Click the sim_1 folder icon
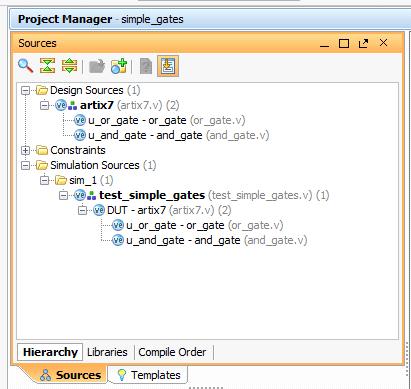411x389 pixels. point(61,180)
